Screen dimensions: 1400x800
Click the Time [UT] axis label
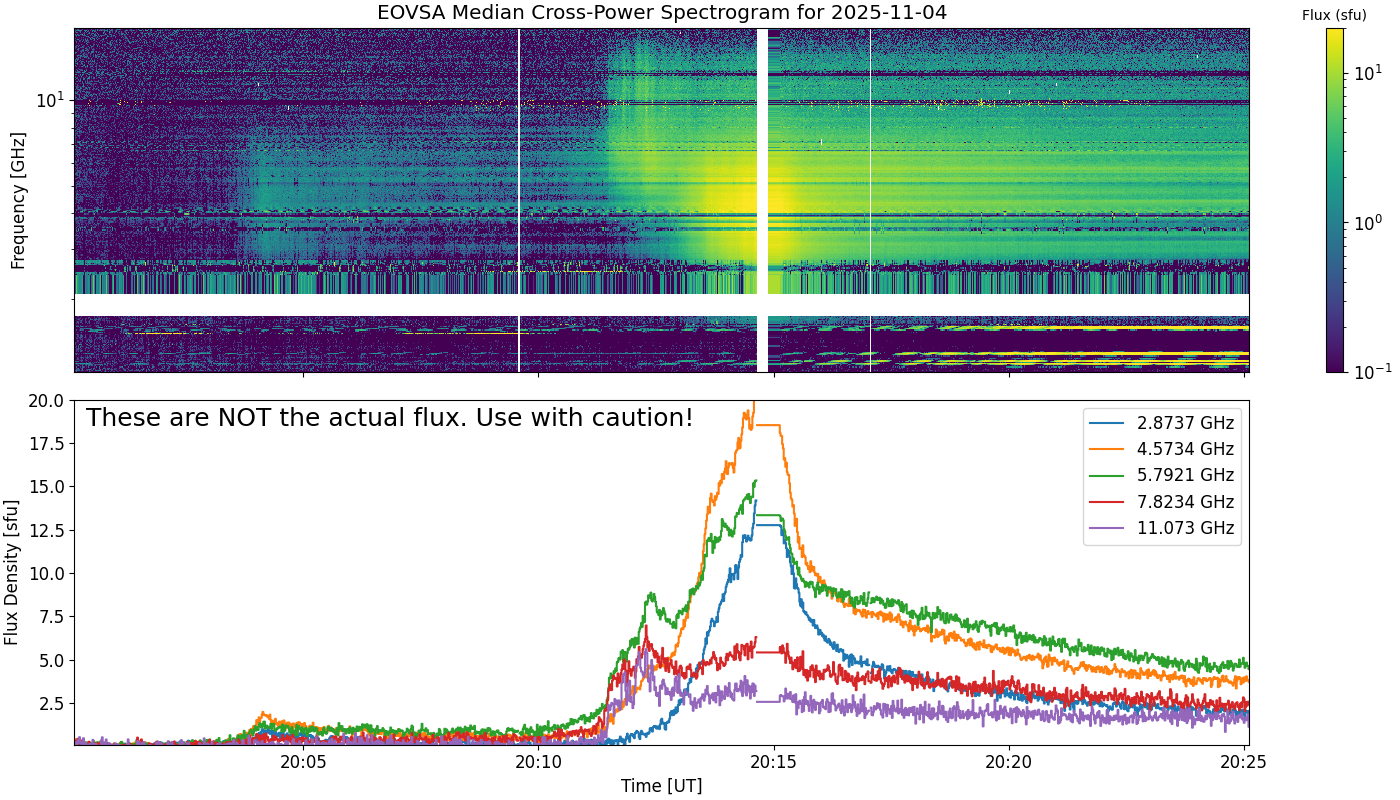(661, 785)
